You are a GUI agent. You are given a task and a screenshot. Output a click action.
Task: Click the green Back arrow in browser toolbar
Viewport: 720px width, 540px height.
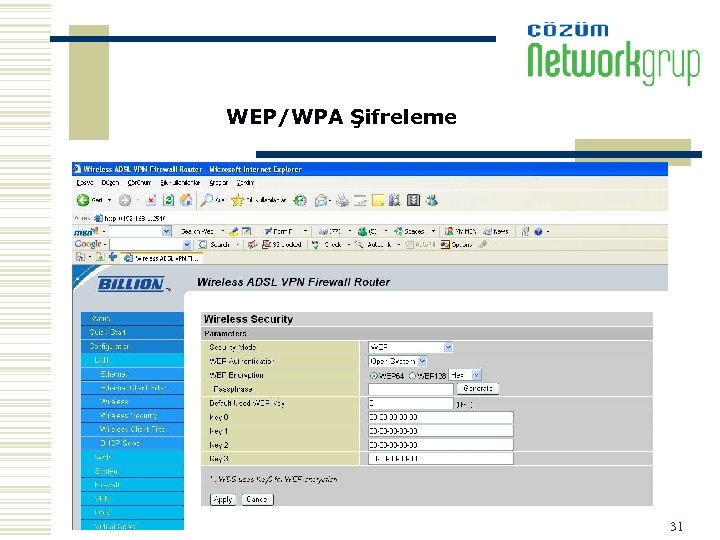pyautogui.click(x=83, y=200)
